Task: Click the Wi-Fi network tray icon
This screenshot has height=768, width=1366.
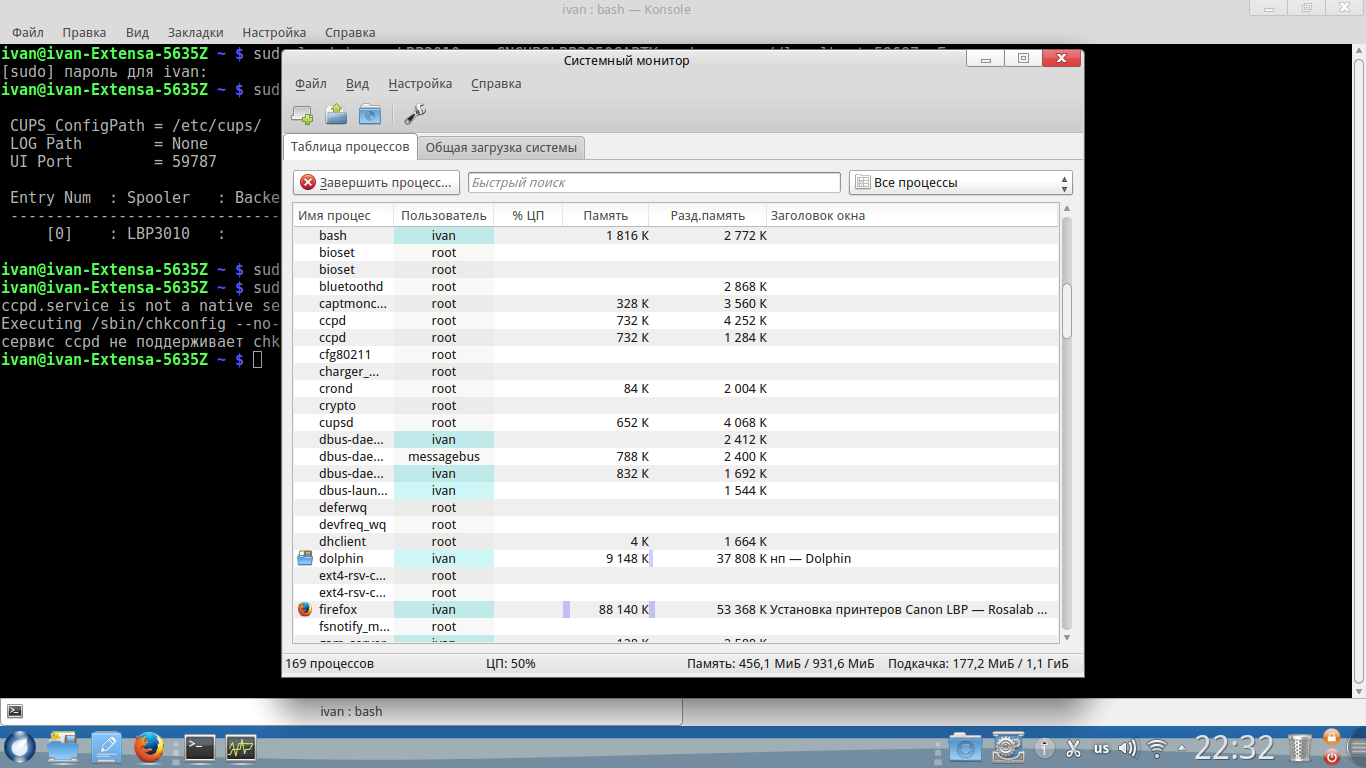Action: coord(1157,748)
